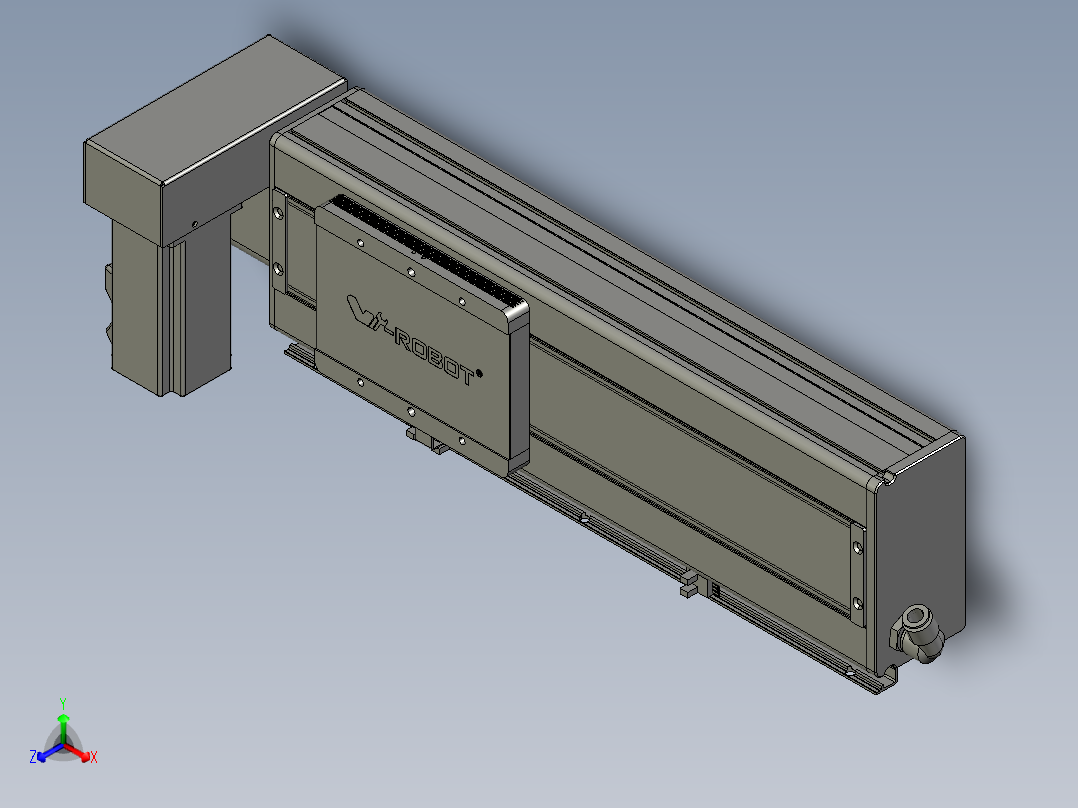Select the right end cap of the actuator
1078x808 pixels.
pos(920,550)
